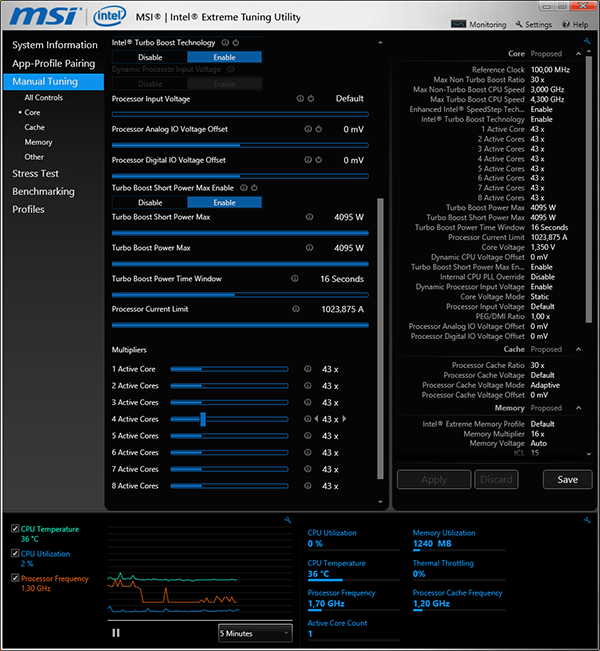Show info for Processor Current Limit
The width and height of the screenshot is (600, 651).
pos(296,309)
